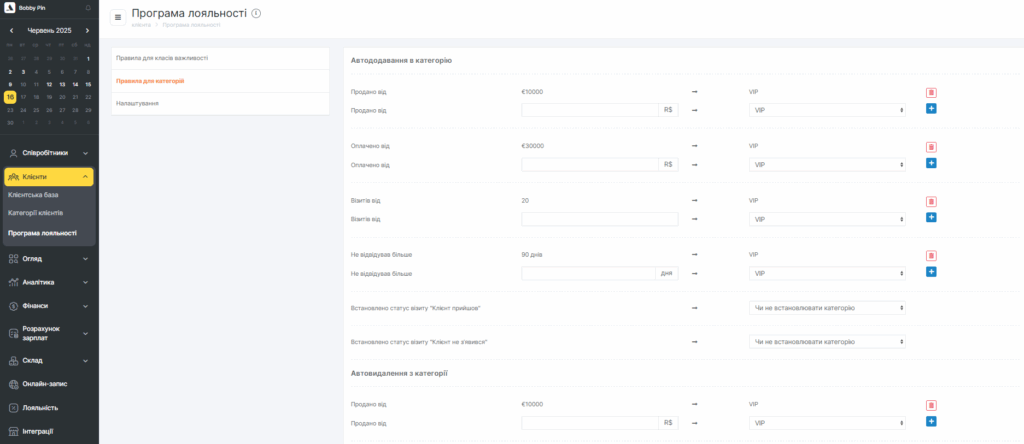
Task: Expand the Фінанси sidebar section
Action: [x=49, y=306]
